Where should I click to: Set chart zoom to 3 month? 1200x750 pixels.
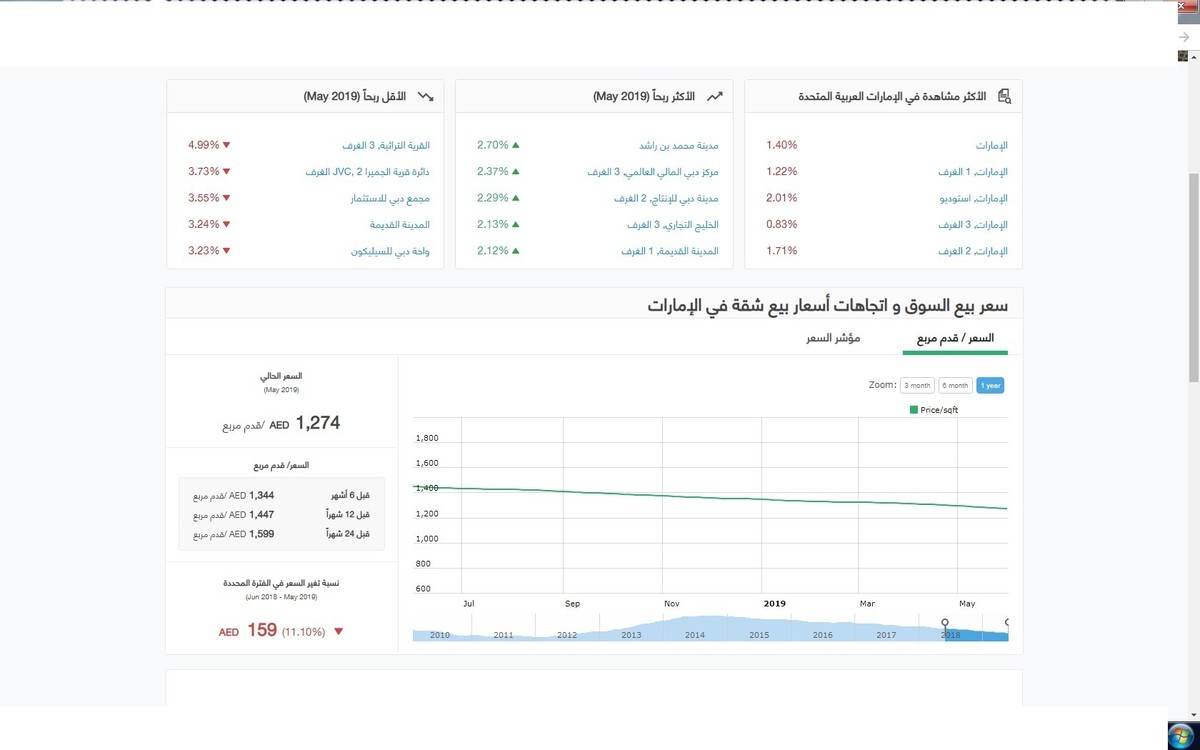(x=917, y=385)
